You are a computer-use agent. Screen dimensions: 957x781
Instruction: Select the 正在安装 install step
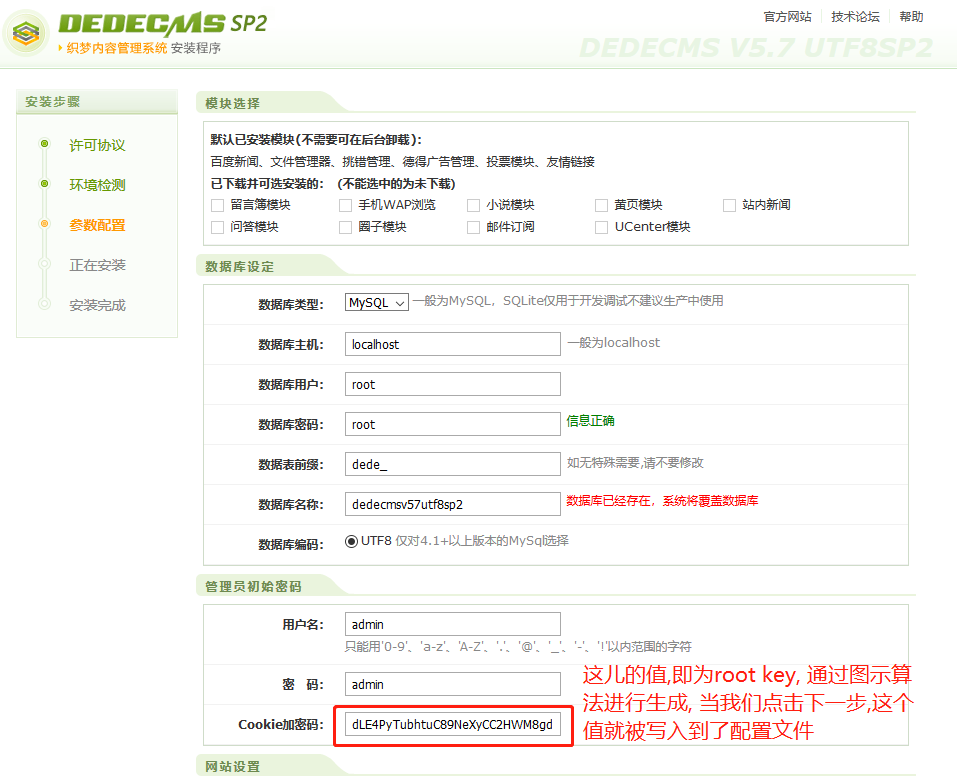pos(97,265)
